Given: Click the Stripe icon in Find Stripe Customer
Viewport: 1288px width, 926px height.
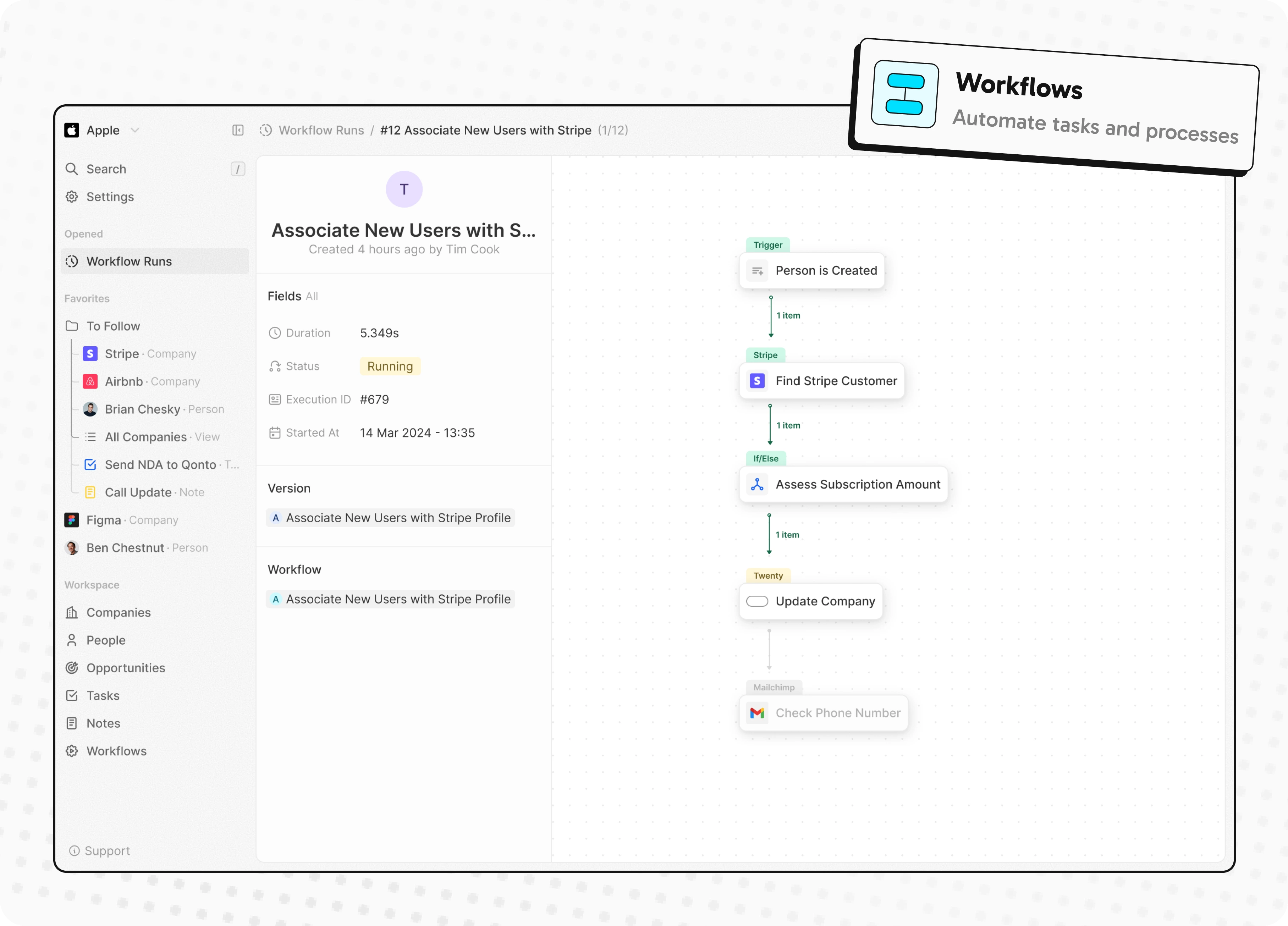Looking at the screenshot, I should pos(757,381).
